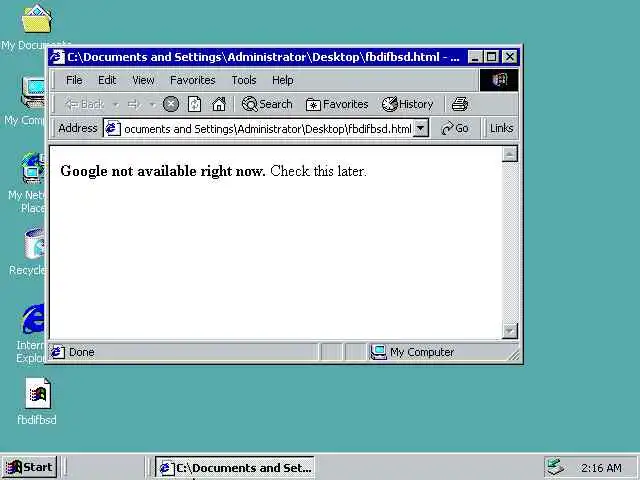Screen dimensions: 640x480
Task: Click the 'Google not available right now.' text
Action: click(163, 171)
